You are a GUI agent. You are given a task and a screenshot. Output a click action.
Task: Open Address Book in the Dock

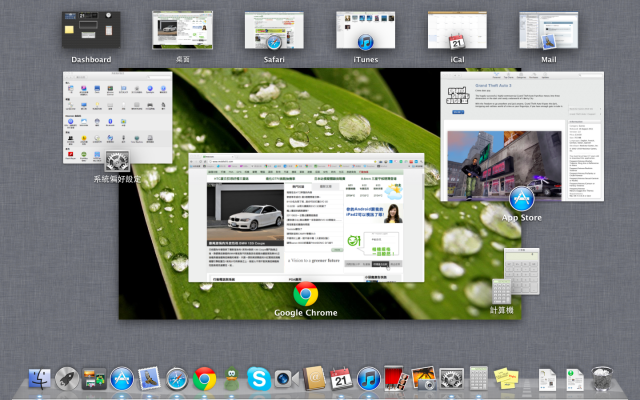314,378
